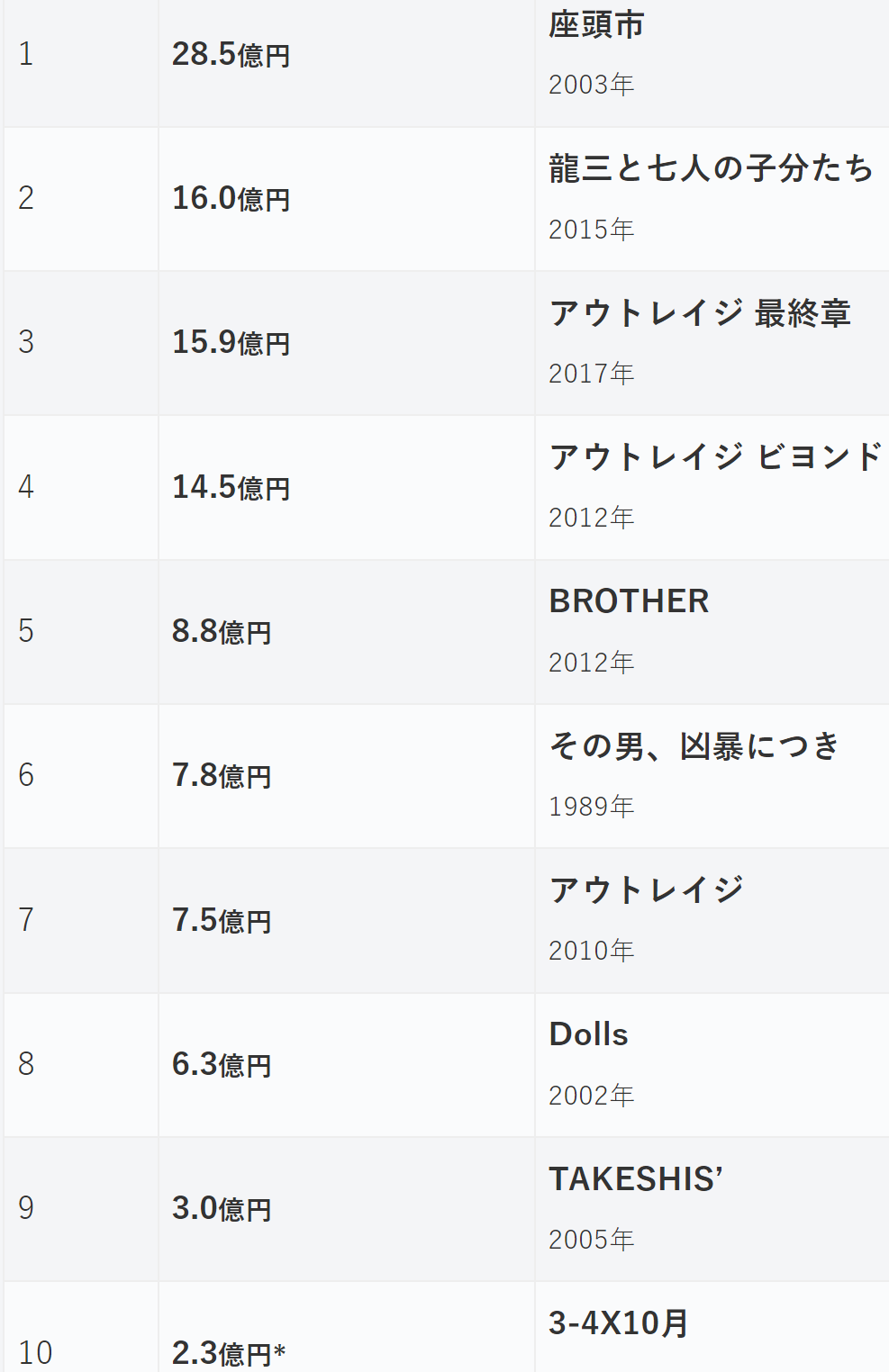Click the rank number 10 cell

pos(35,1353)
